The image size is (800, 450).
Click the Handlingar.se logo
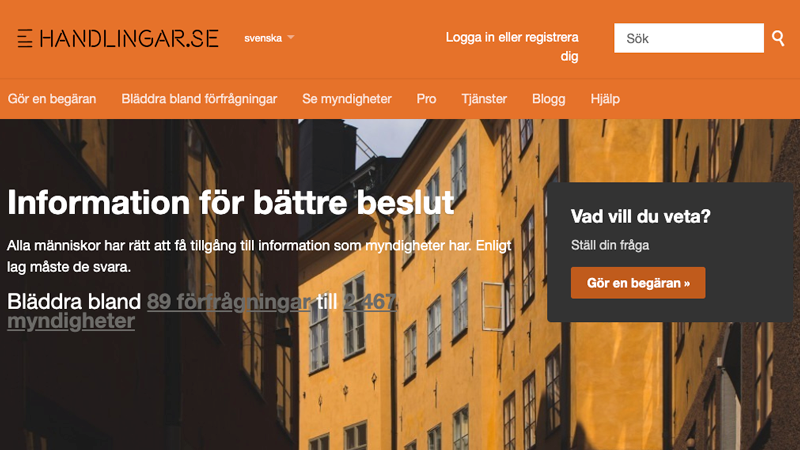point(118,38)
